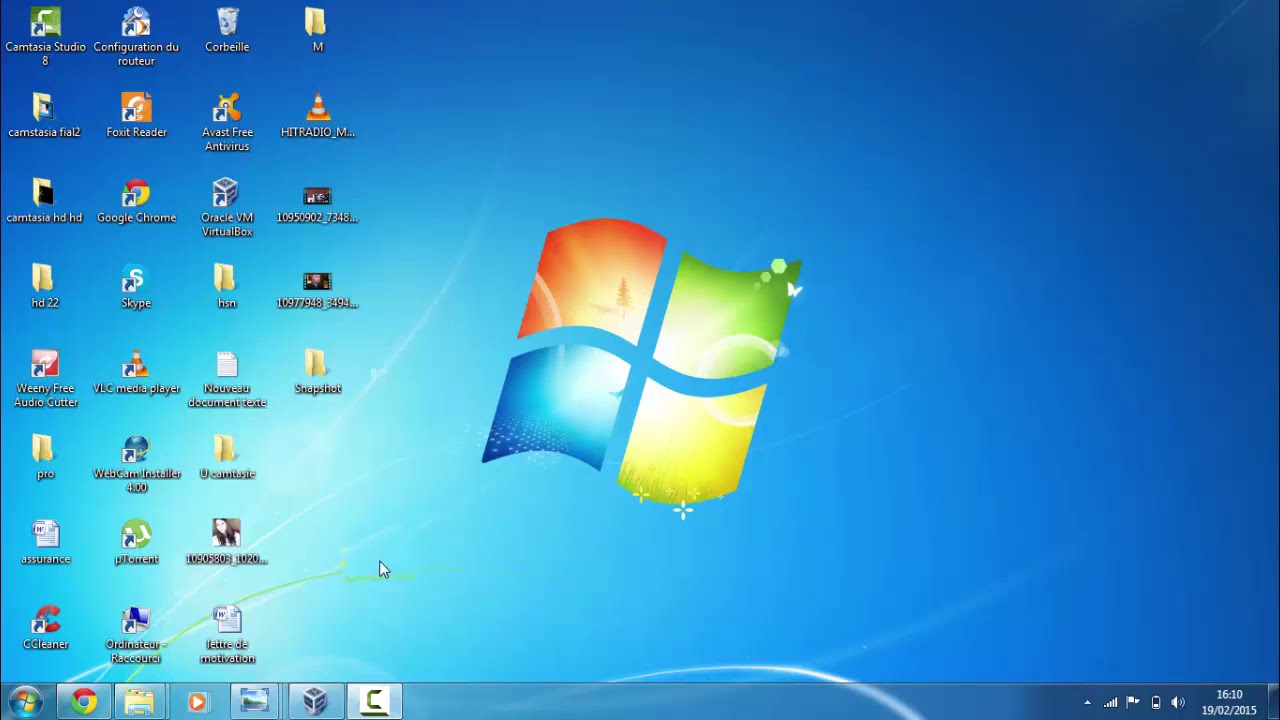Viewport: 1280px width, 720px height.
Task: Open Nouveau document texte file
Action: point(227,379)
